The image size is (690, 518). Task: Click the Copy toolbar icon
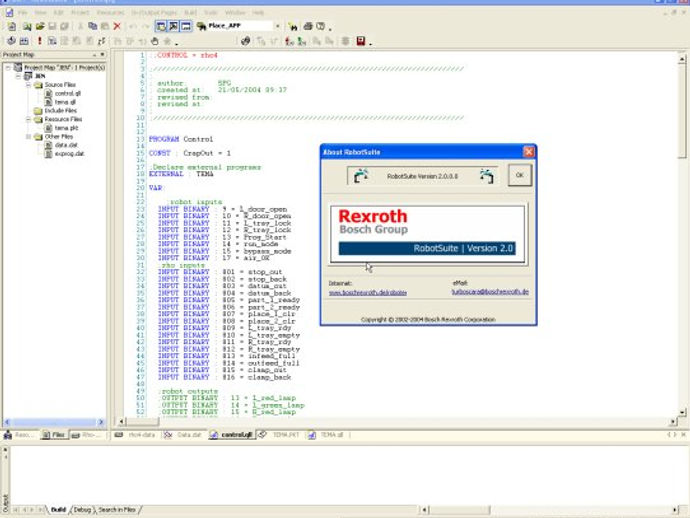point(92,26)
